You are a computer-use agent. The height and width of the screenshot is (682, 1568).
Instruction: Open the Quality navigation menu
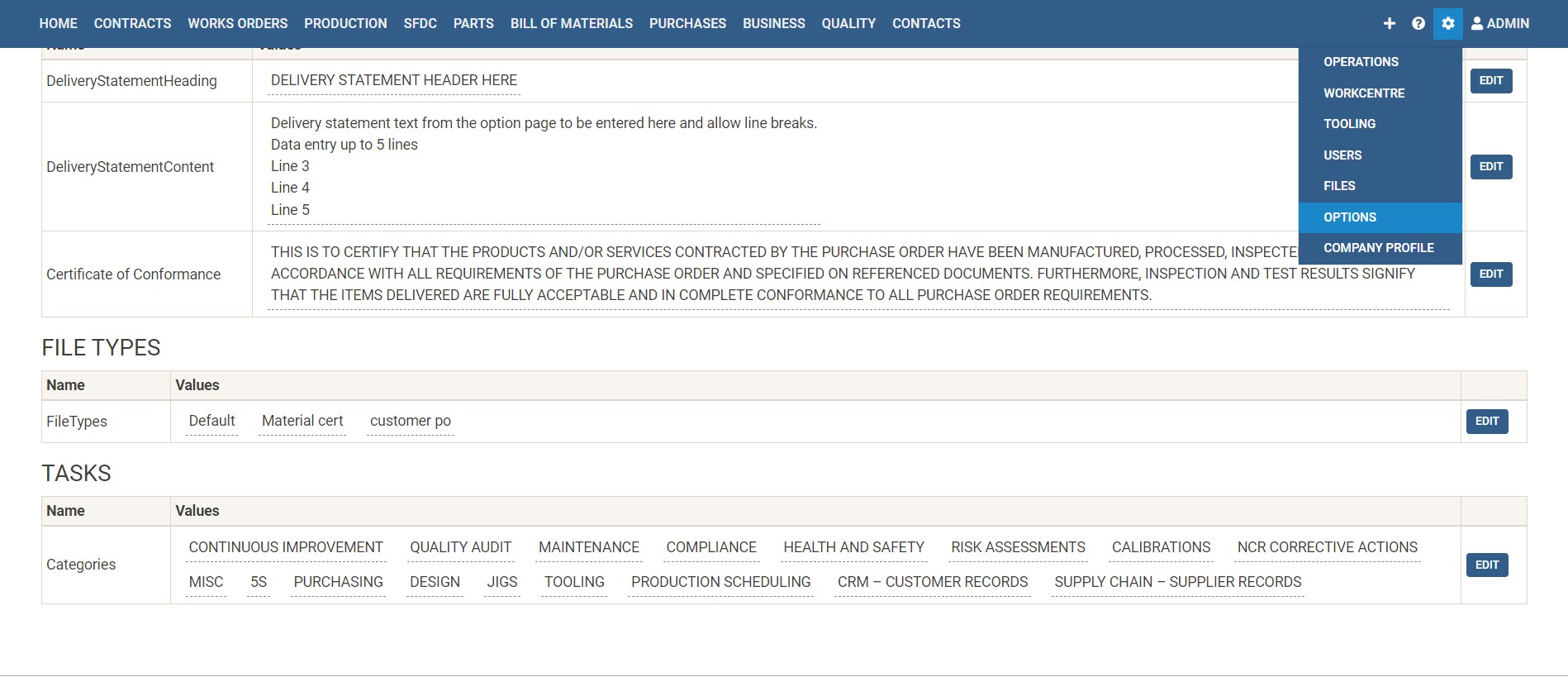click(x=848, y=23)
